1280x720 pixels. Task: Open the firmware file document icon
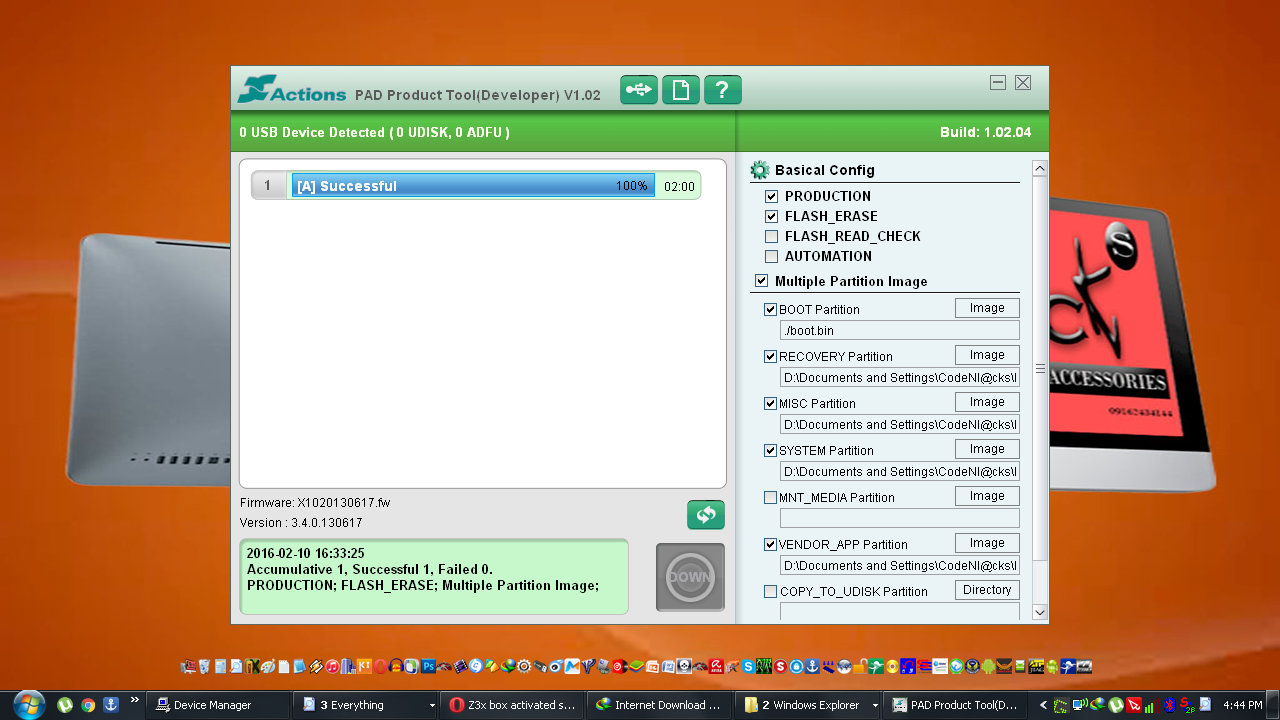(680, 90)
